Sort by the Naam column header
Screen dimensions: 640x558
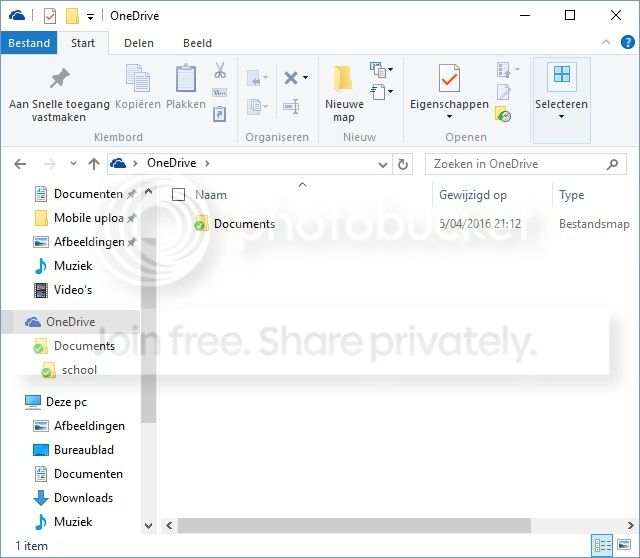pyautogui.click(x=211, y=195)
